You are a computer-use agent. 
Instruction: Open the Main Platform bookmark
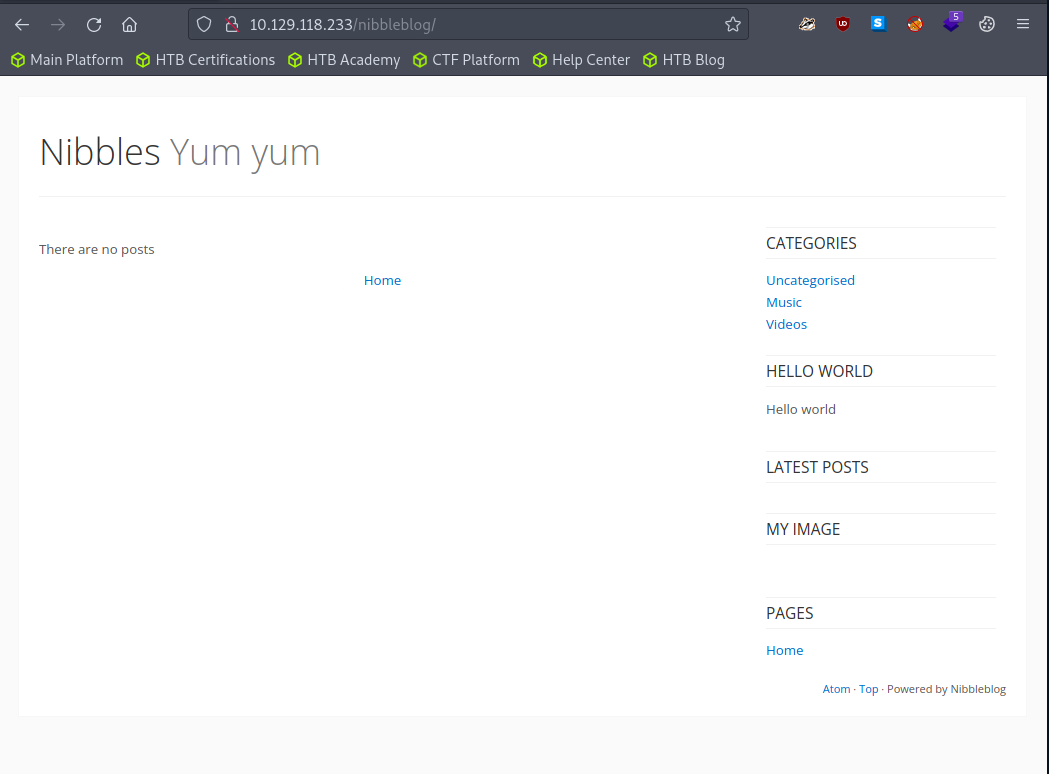[67, 60]
